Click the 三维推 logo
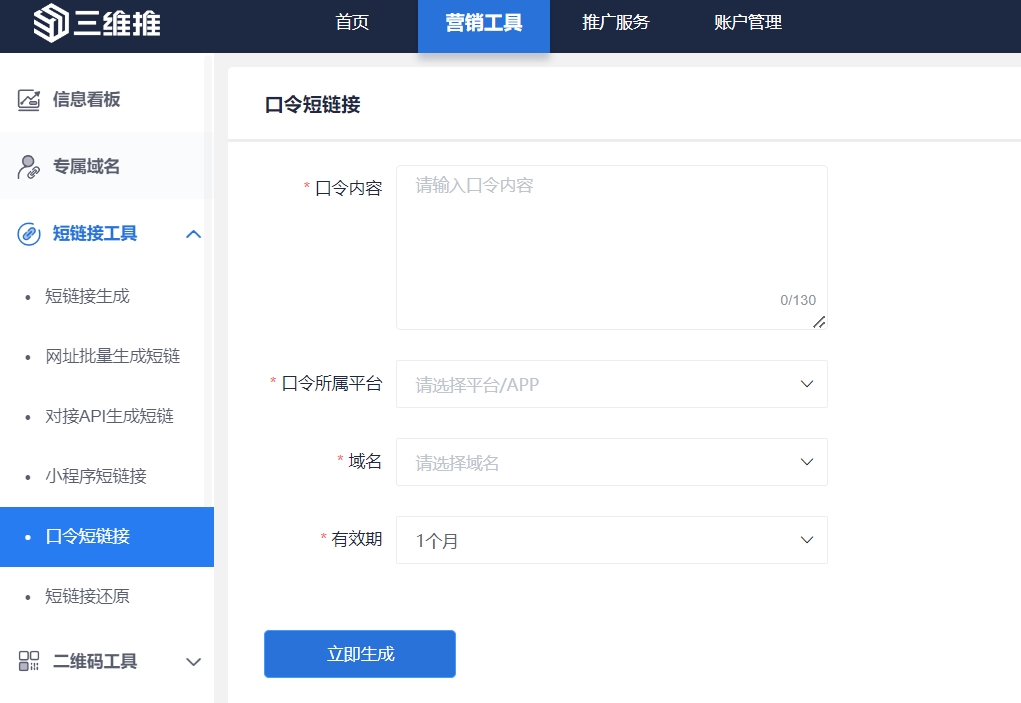The width and height of the screenshot is (1021, 703). click(x=97, y=23)
